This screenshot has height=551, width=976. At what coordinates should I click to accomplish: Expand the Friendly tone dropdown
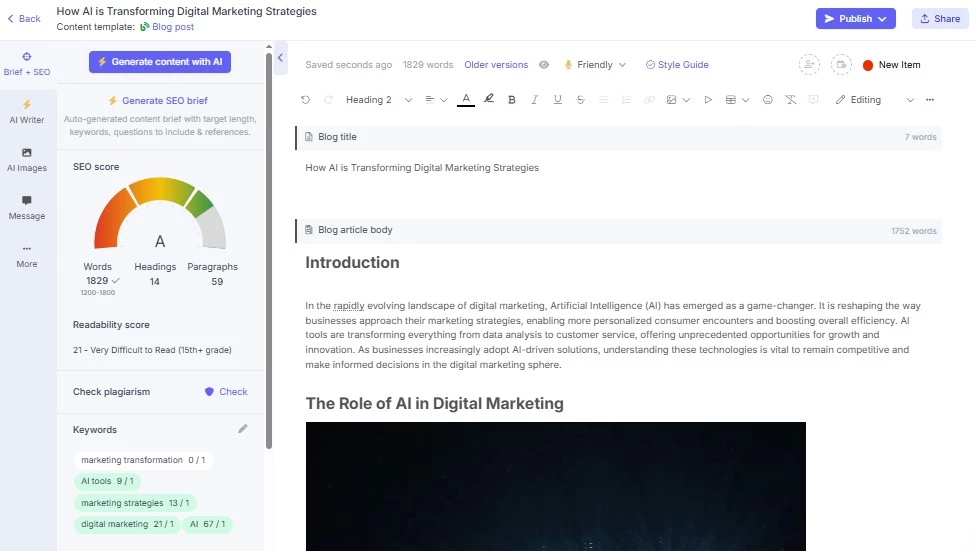click(x=595, y=65)
